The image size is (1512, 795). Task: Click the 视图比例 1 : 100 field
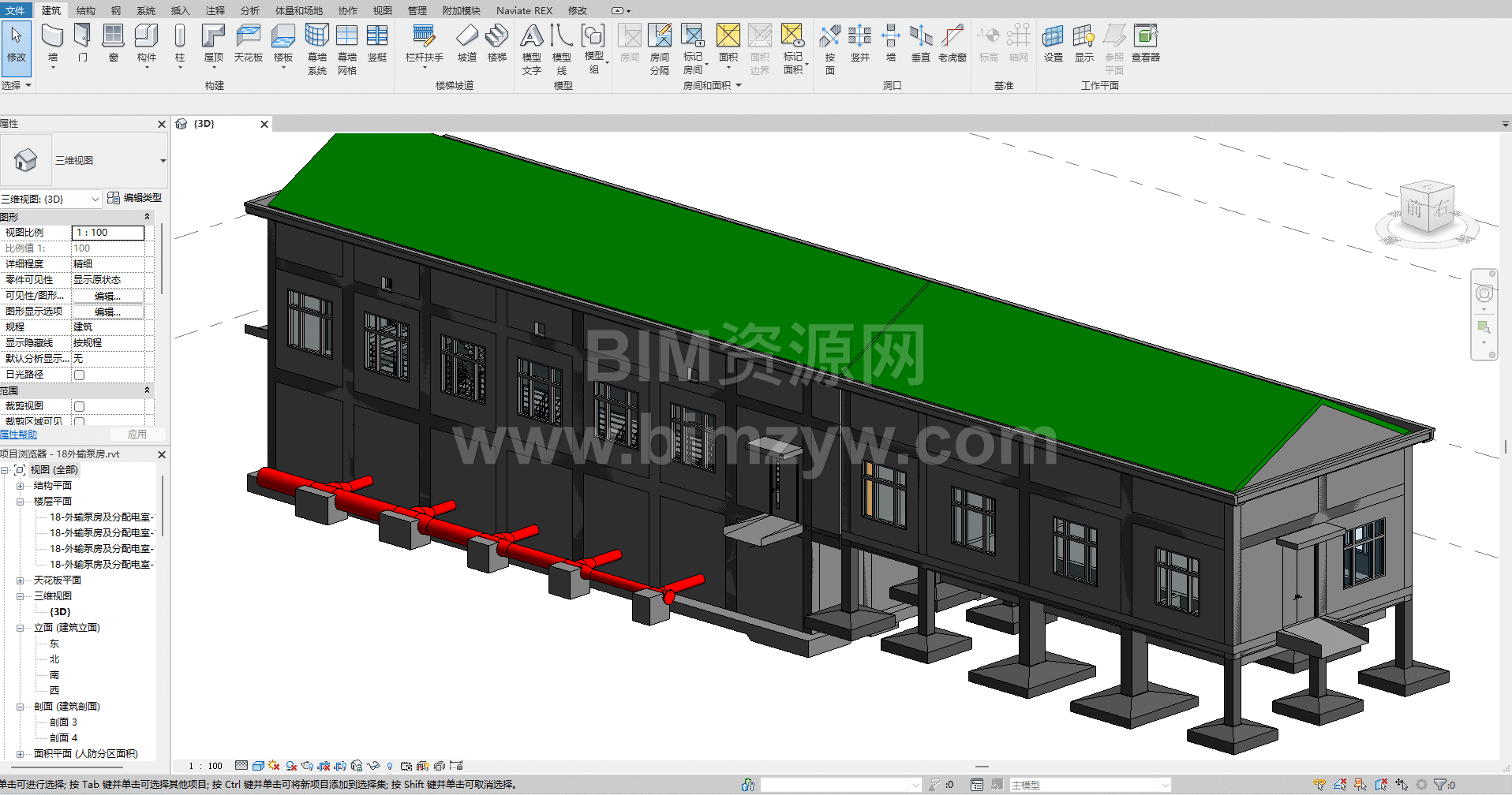pos(108,233)
